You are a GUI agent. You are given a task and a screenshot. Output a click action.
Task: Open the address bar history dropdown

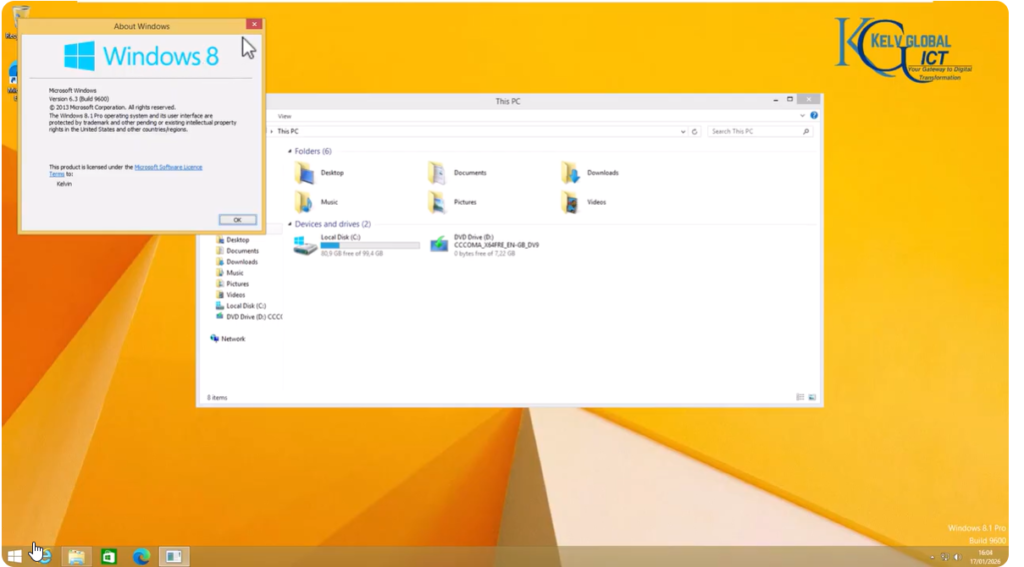[x=683, y=131]
